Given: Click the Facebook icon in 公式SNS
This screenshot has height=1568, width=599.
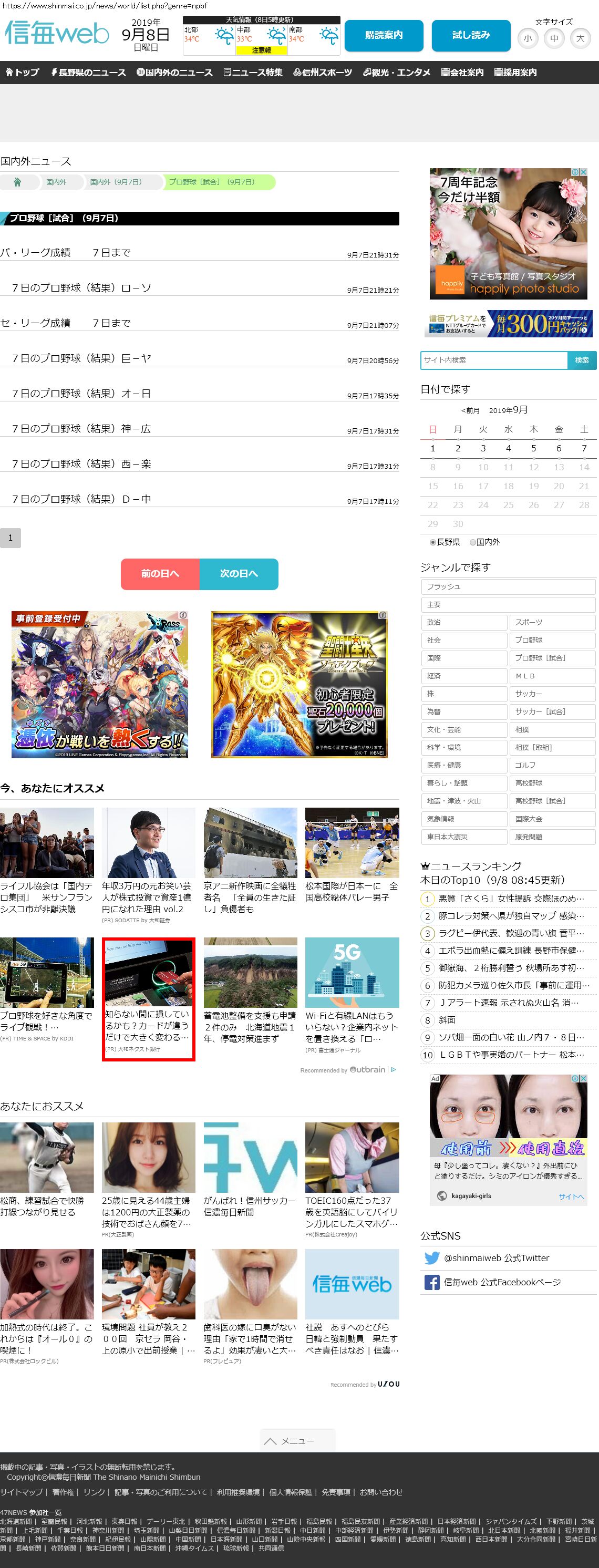Looking at the screenshot, I should (x=431, y=1282).
